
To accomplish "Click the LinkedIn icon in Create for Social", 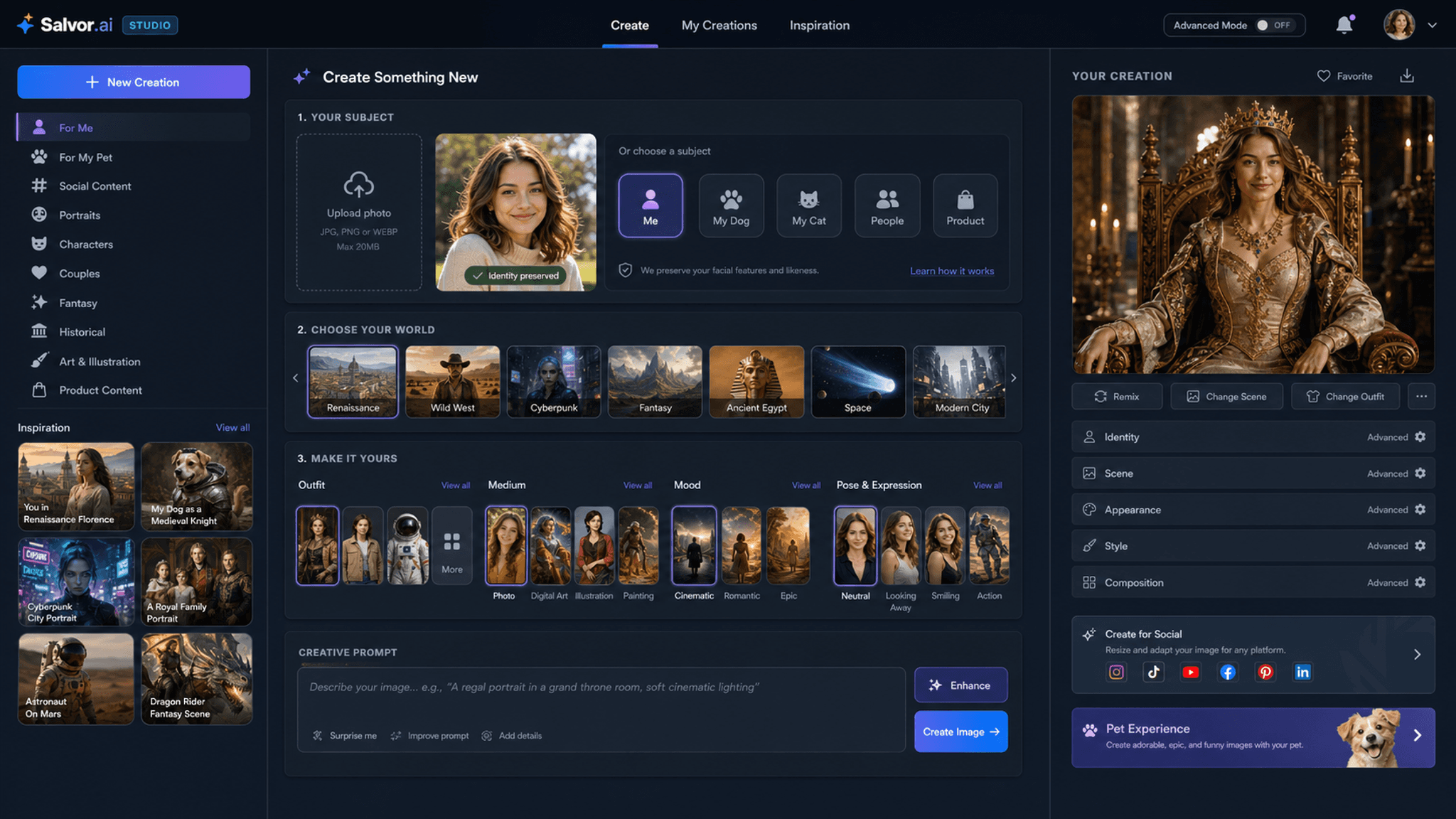I will coord(1302,672).
